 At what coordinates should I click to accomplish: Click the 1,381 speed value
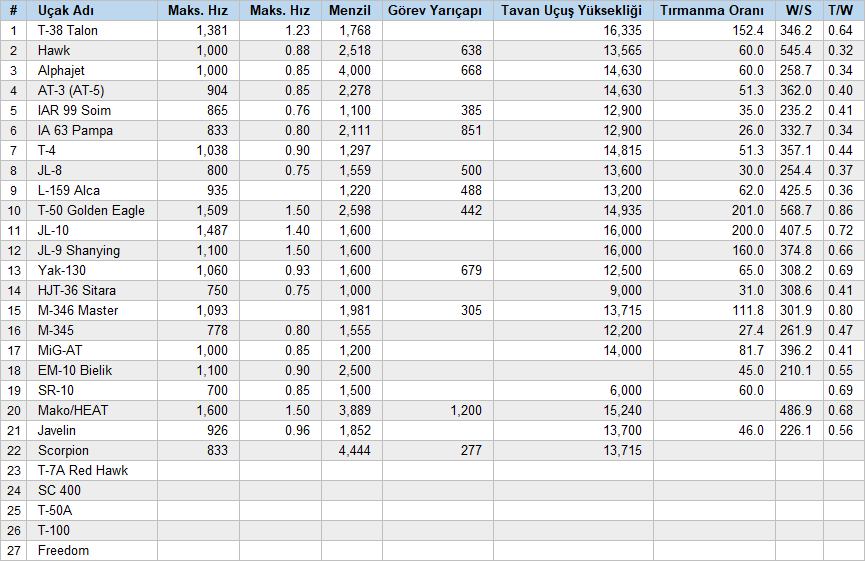pyautogui.click(x=212, y=30)
